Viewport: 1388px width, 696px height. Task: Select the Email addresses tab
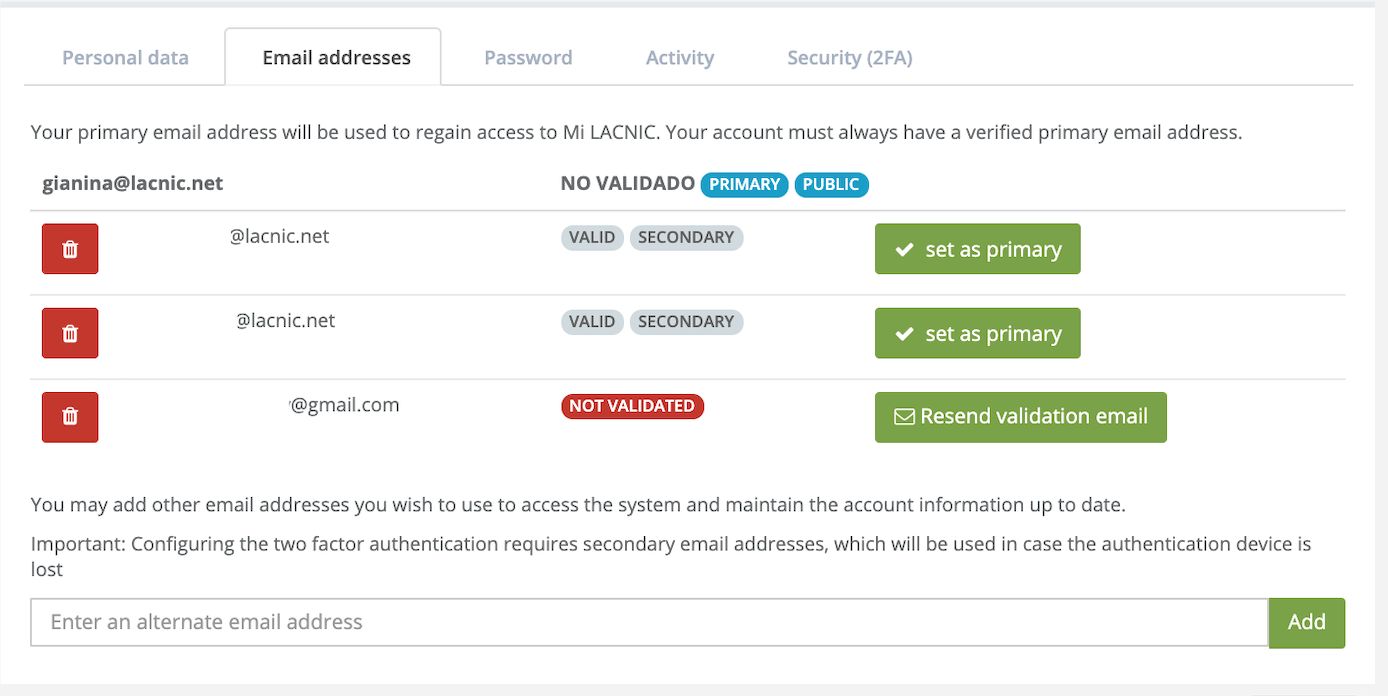[336, 58]
